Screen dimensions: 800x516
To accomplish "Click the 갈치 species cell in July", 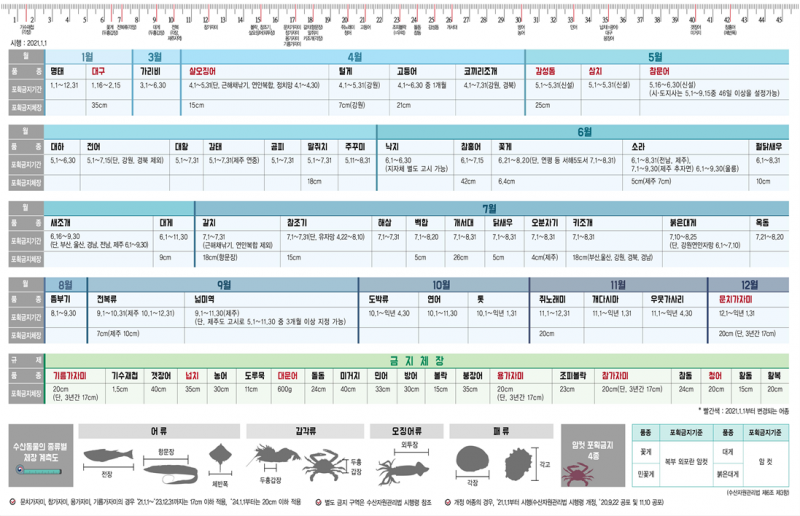I will tap(209, 222).
